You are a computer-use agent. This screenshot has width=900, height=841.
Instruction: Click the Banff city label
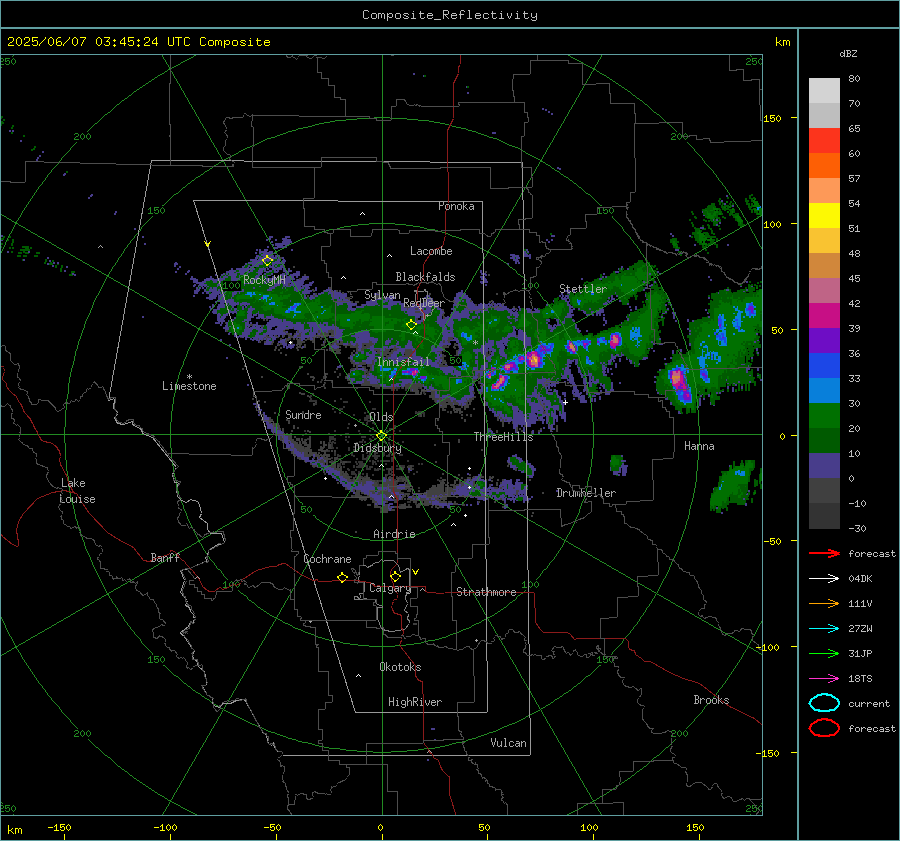tap(165, 557)
